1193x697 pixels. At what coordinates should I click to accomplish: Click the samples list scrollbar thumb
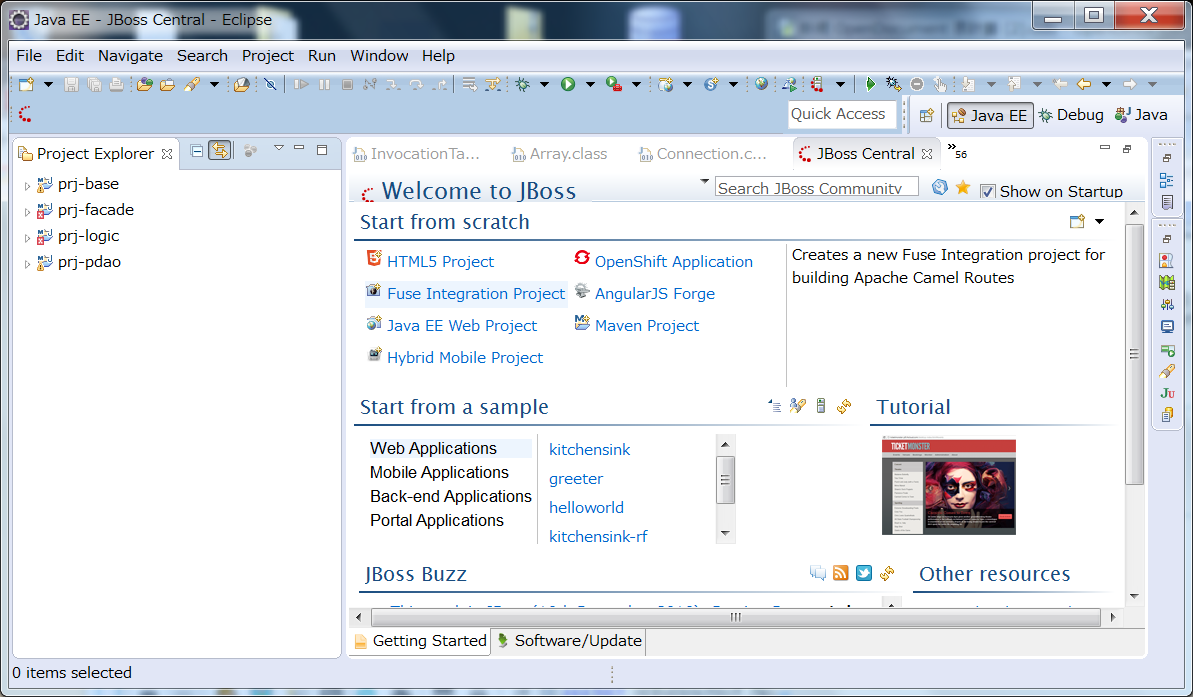point(725,480)
